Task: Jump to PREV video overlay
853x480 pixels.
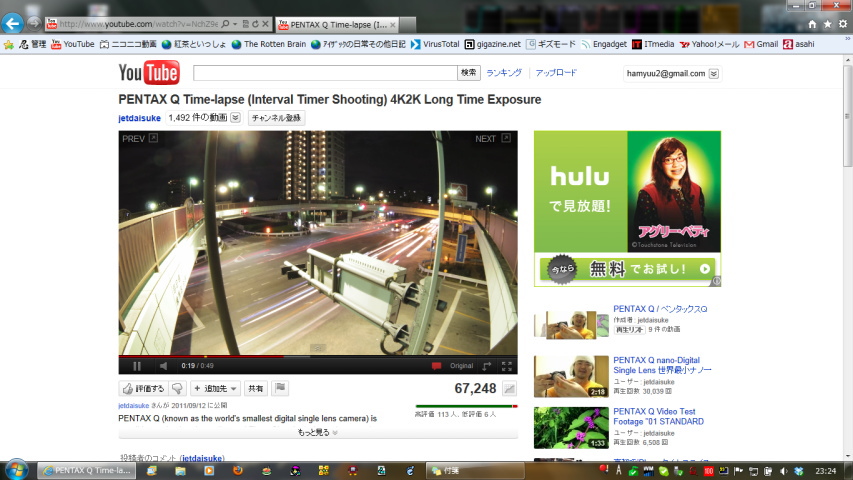Action: [x=139, y=139]
